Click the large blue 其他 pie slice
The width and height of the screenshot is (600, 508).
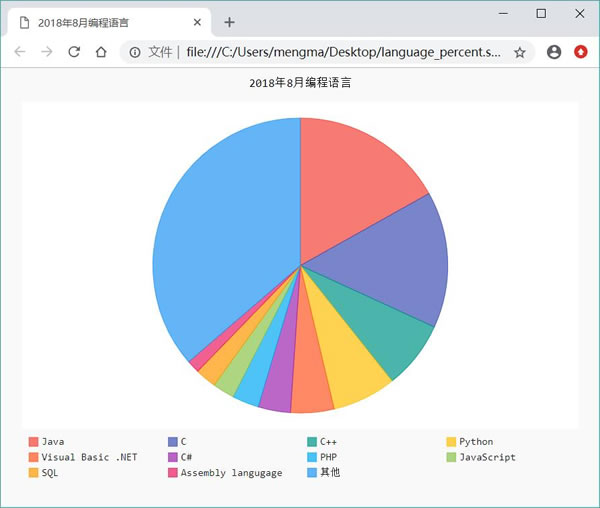pyautogui.click(x=226, y=237)
